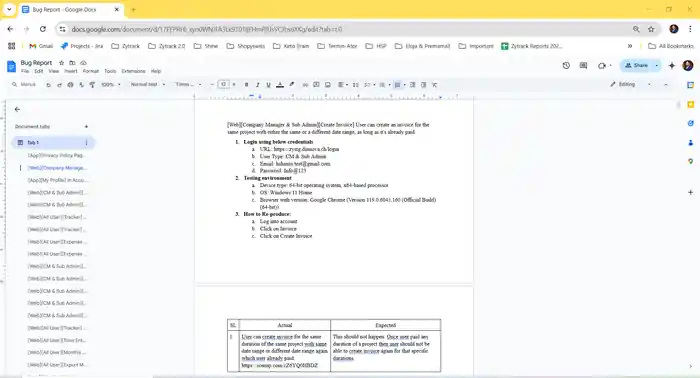This screenshot has height=378, width=700.
Task: Open Contacts in side panel
Action: pos(690,143)
